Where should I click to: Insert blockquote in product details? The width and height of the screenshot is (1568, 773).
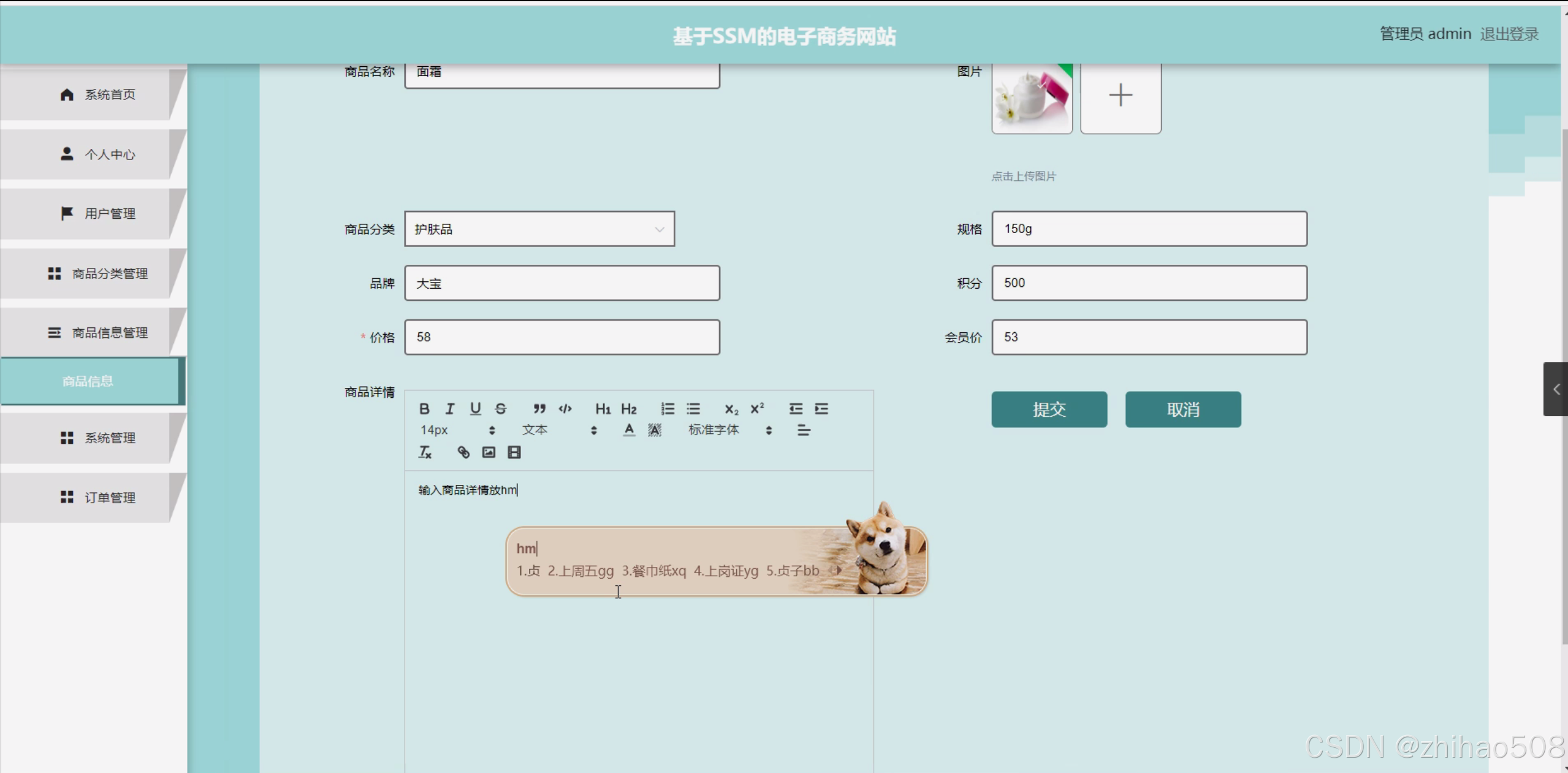pyautogui.click(x=539, y=409)
